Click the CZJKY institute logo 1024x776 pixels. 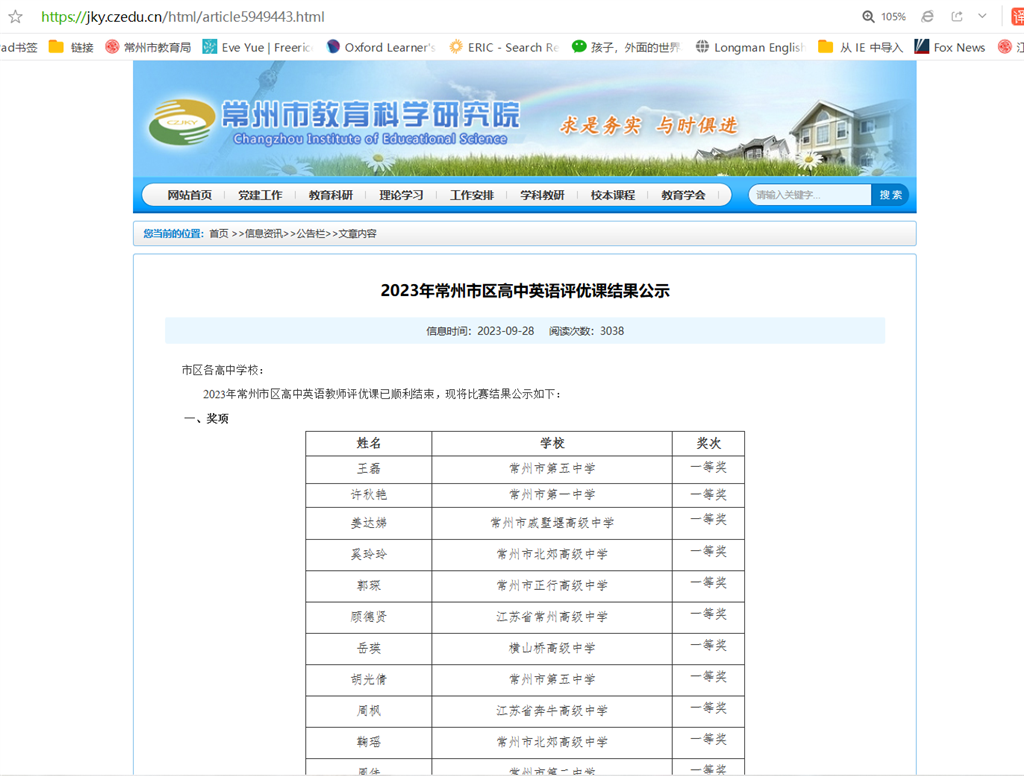pyautogui.click(x=182, y=122)
